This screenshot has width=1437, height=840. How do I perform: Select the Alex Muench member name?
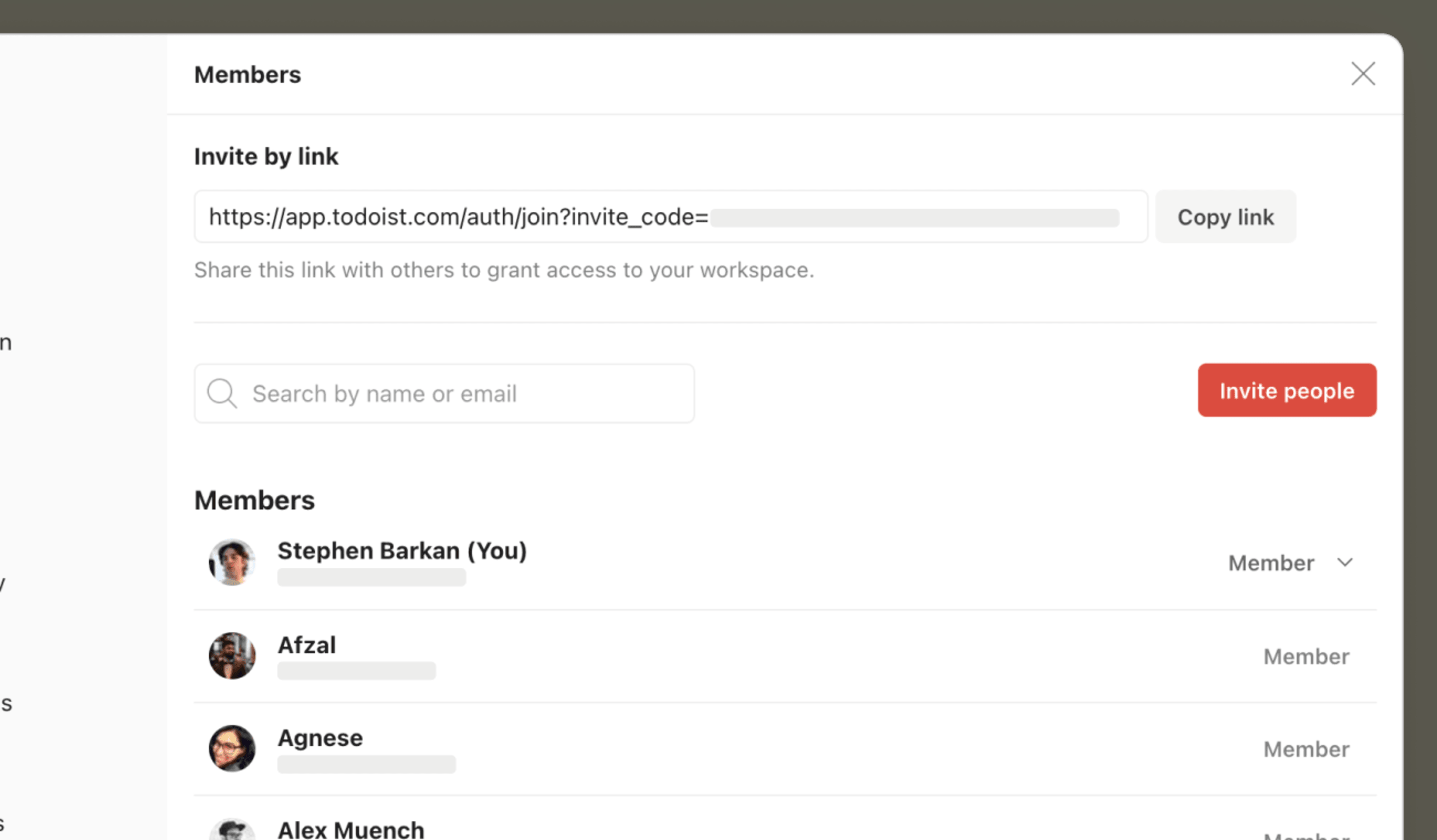(350, 830)
